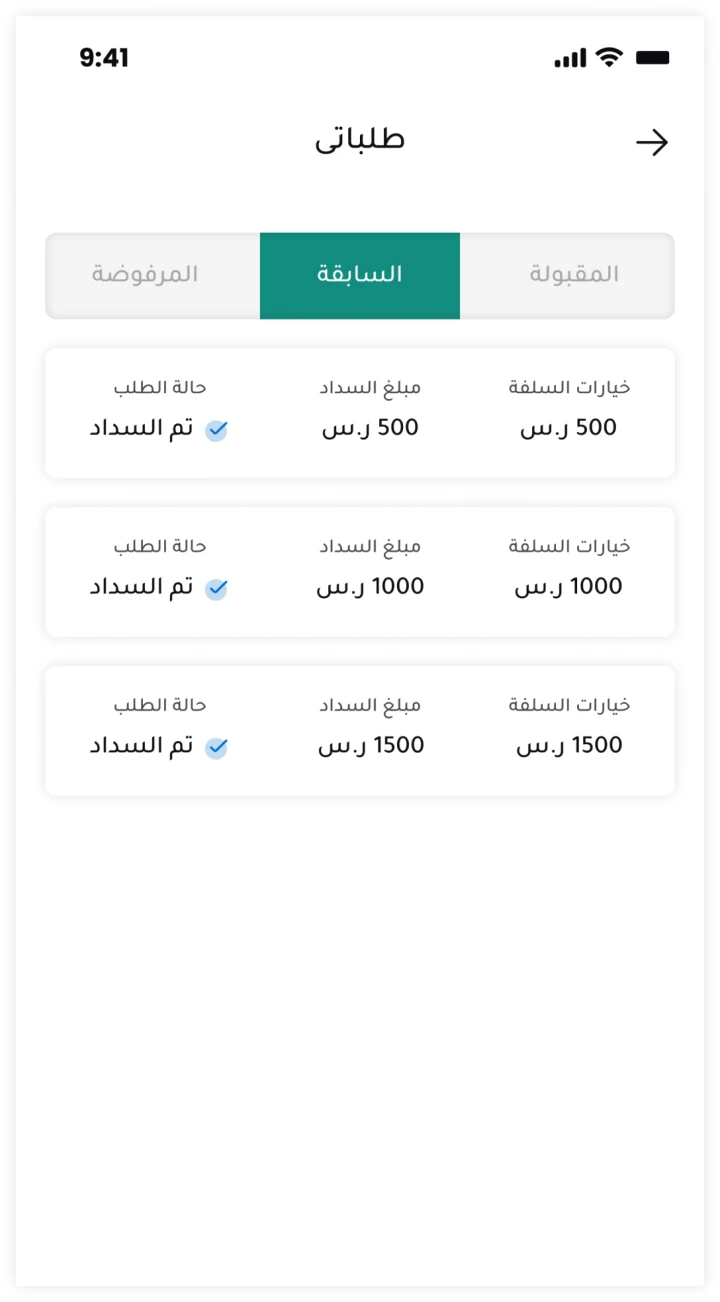Tap the back arrow in the header

click(652, 143)
